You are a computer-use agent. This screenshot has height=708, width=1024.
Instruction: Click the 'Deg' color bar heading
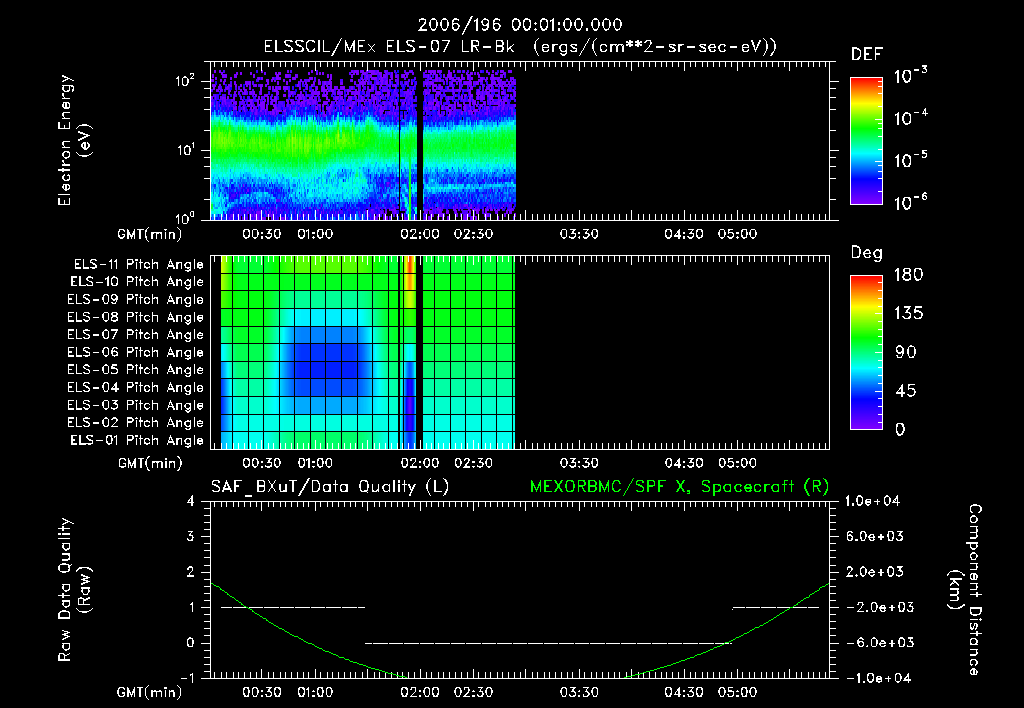tap(867, 253)
